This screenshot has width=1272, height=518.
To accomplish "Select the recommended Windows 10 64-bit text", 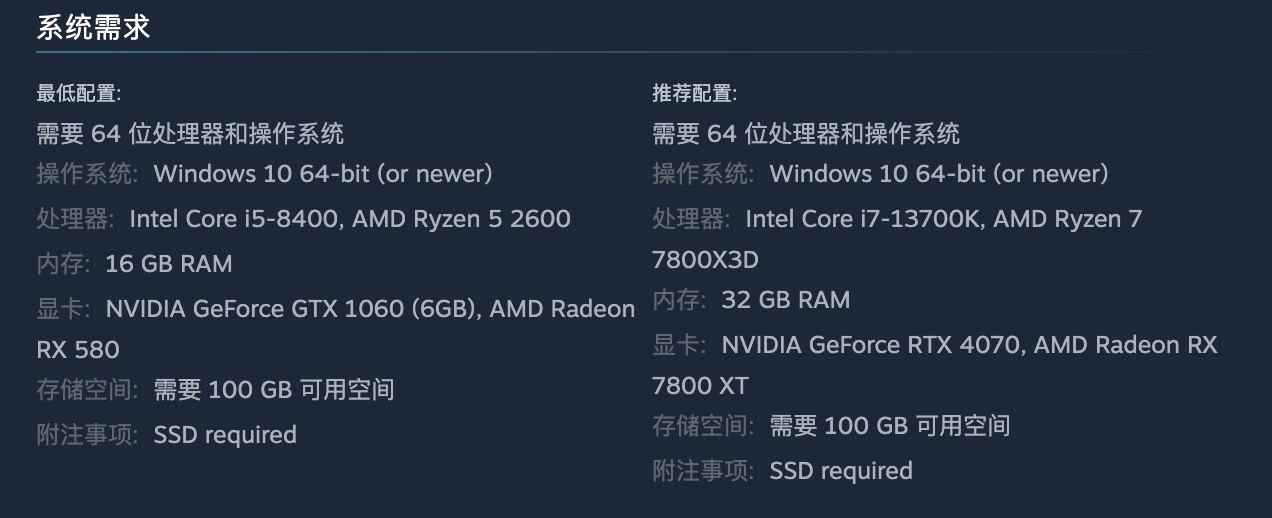I will click(x=939, y=174).
